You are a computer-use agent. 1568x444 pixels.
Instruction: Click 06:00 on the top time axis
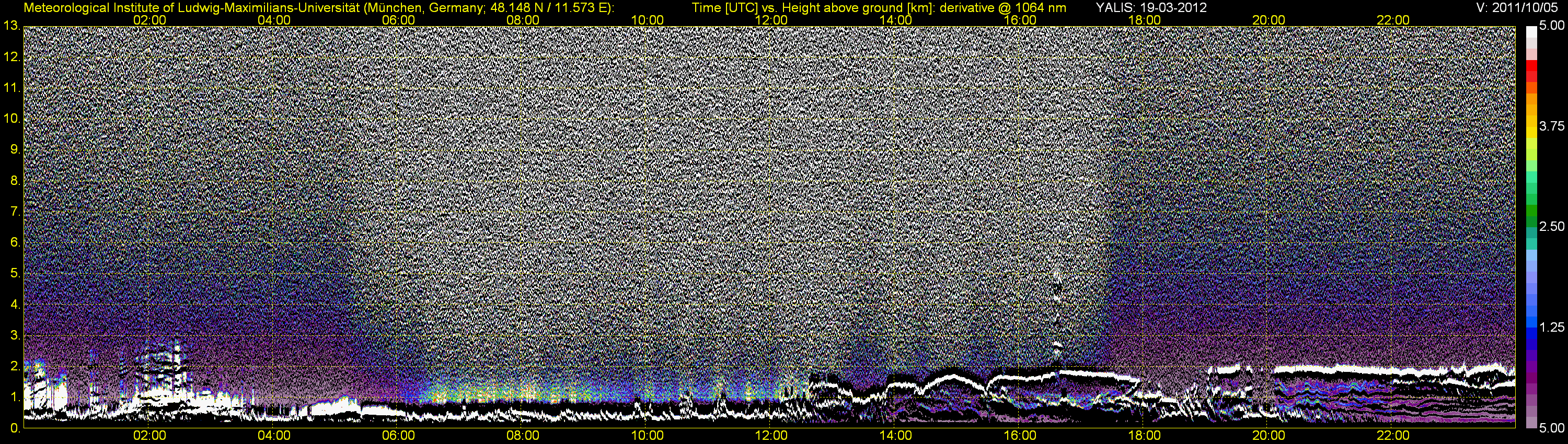click(398, 20)
